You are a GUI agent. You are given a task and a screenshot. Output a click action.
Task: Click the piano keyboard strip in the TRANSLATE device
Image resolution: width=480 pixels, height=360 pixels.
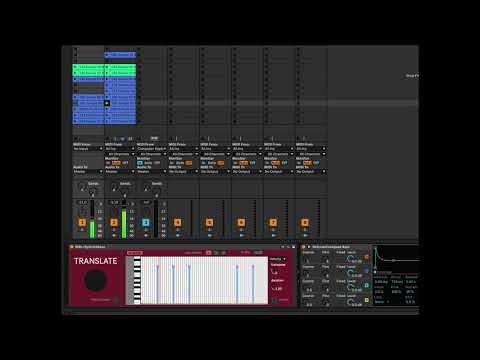pos(137,280)
